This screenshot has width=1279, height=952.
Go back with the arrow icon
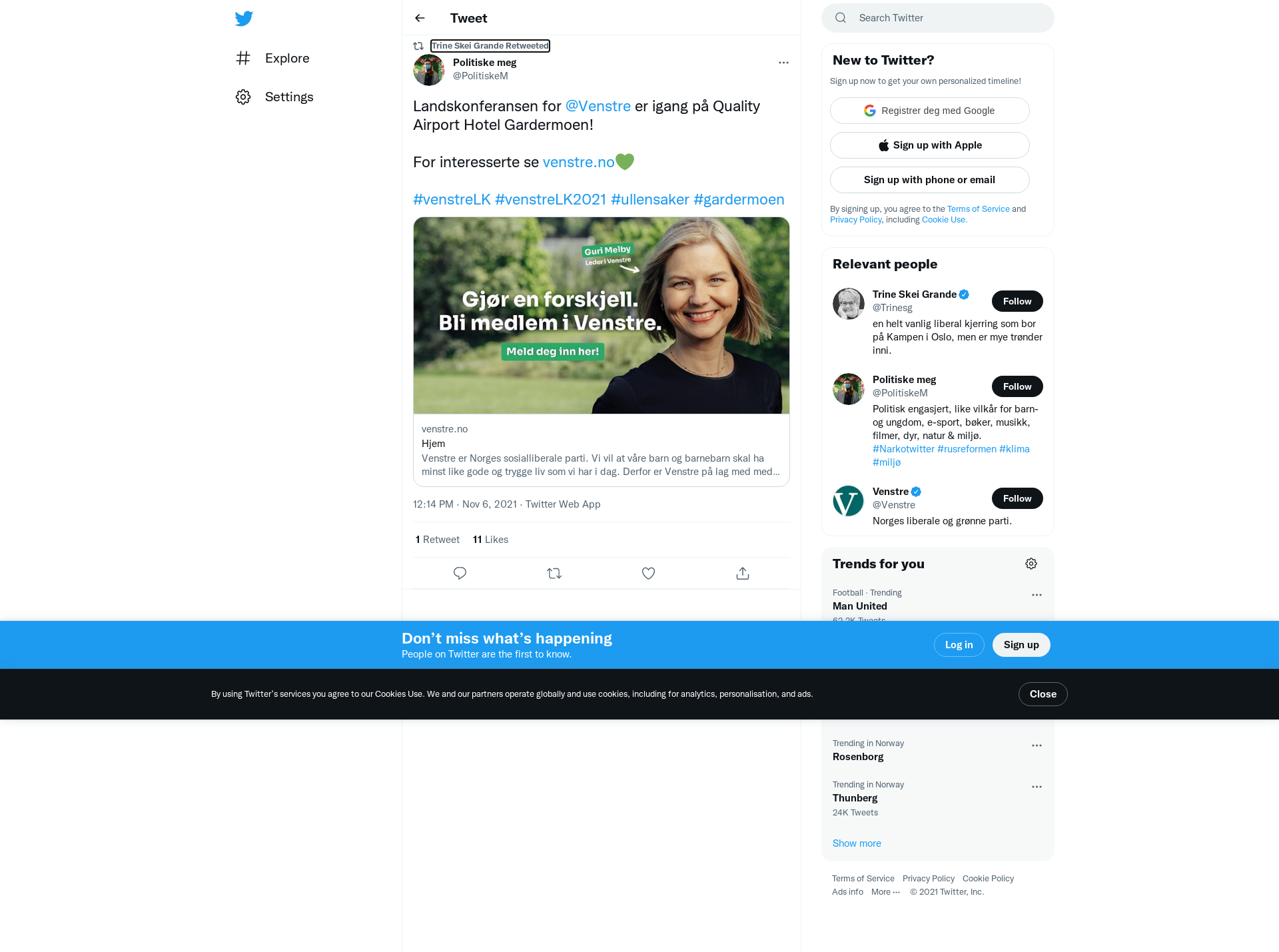tap(420, 18)
